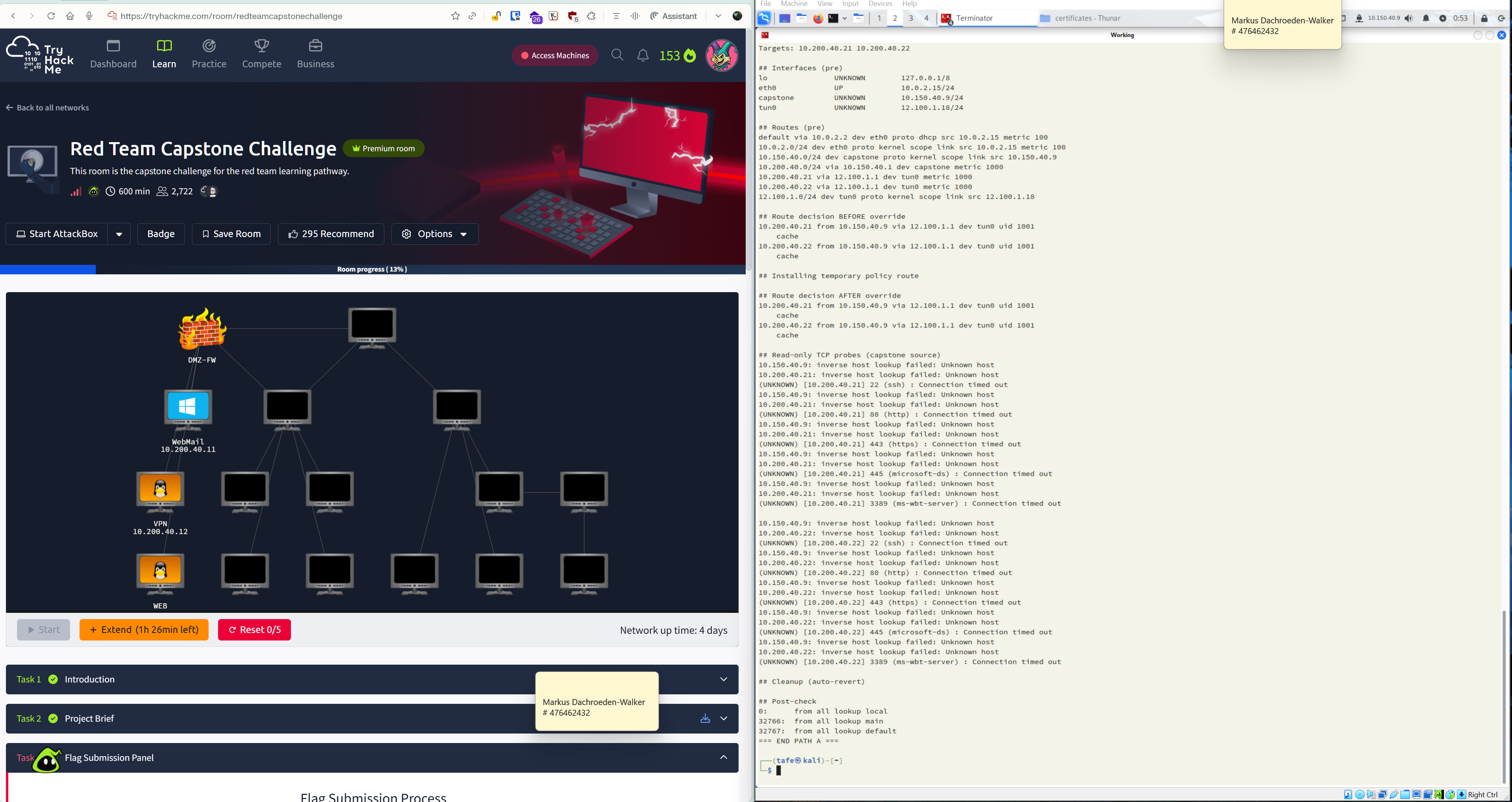The image size is (1512, 802).
Task: Toggle the Access Machines red indicator button
Action: point(555,55)
